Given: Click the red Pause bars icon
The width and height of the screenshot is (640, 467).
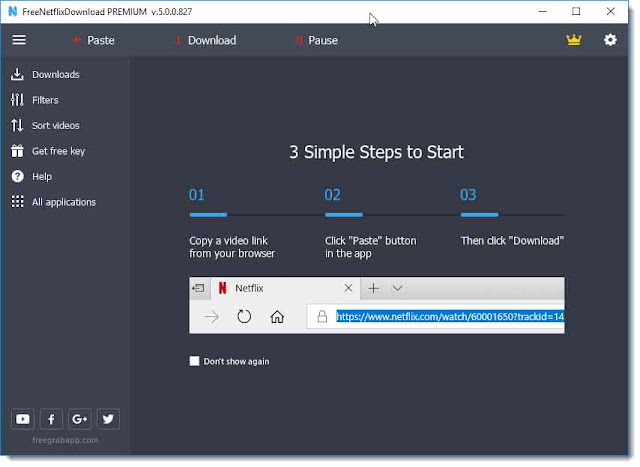Looking at the screenshot, I should pyautogui.click(x=299, y=40).
